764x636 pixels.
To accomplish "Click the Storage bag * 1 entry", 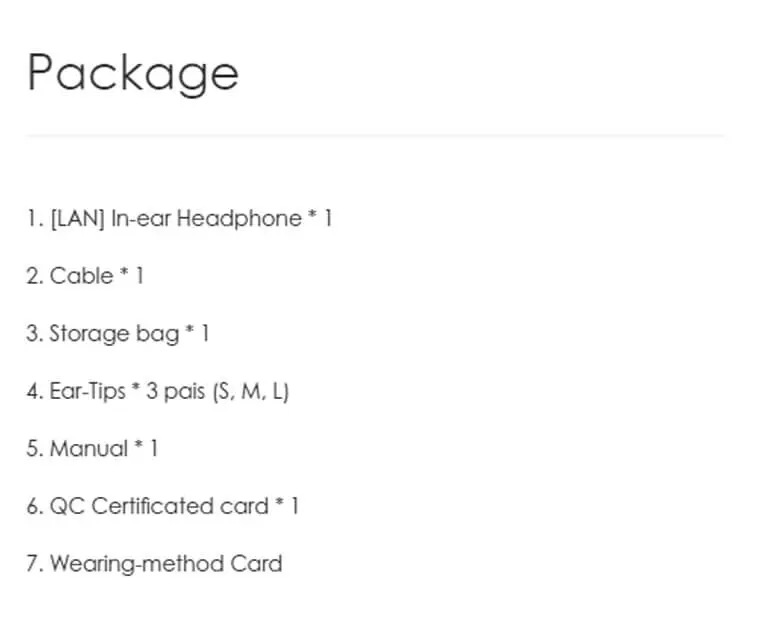I will pos(118,334).
